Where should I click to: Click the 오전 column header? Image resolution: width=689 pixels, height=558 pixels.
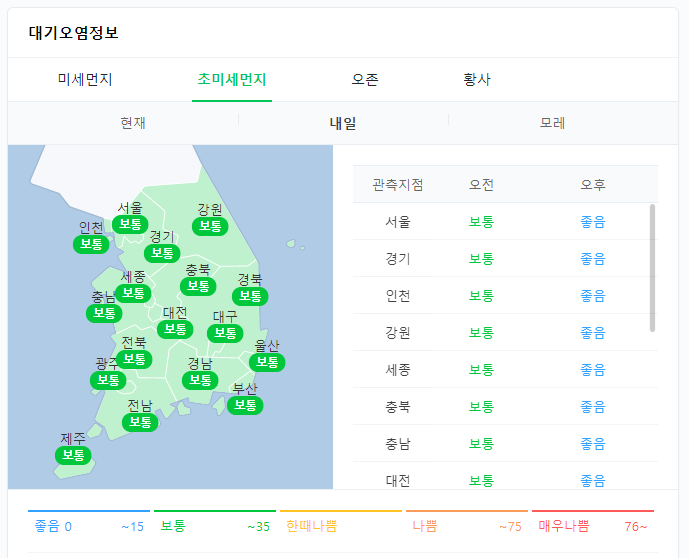click(x=481, y=185)
